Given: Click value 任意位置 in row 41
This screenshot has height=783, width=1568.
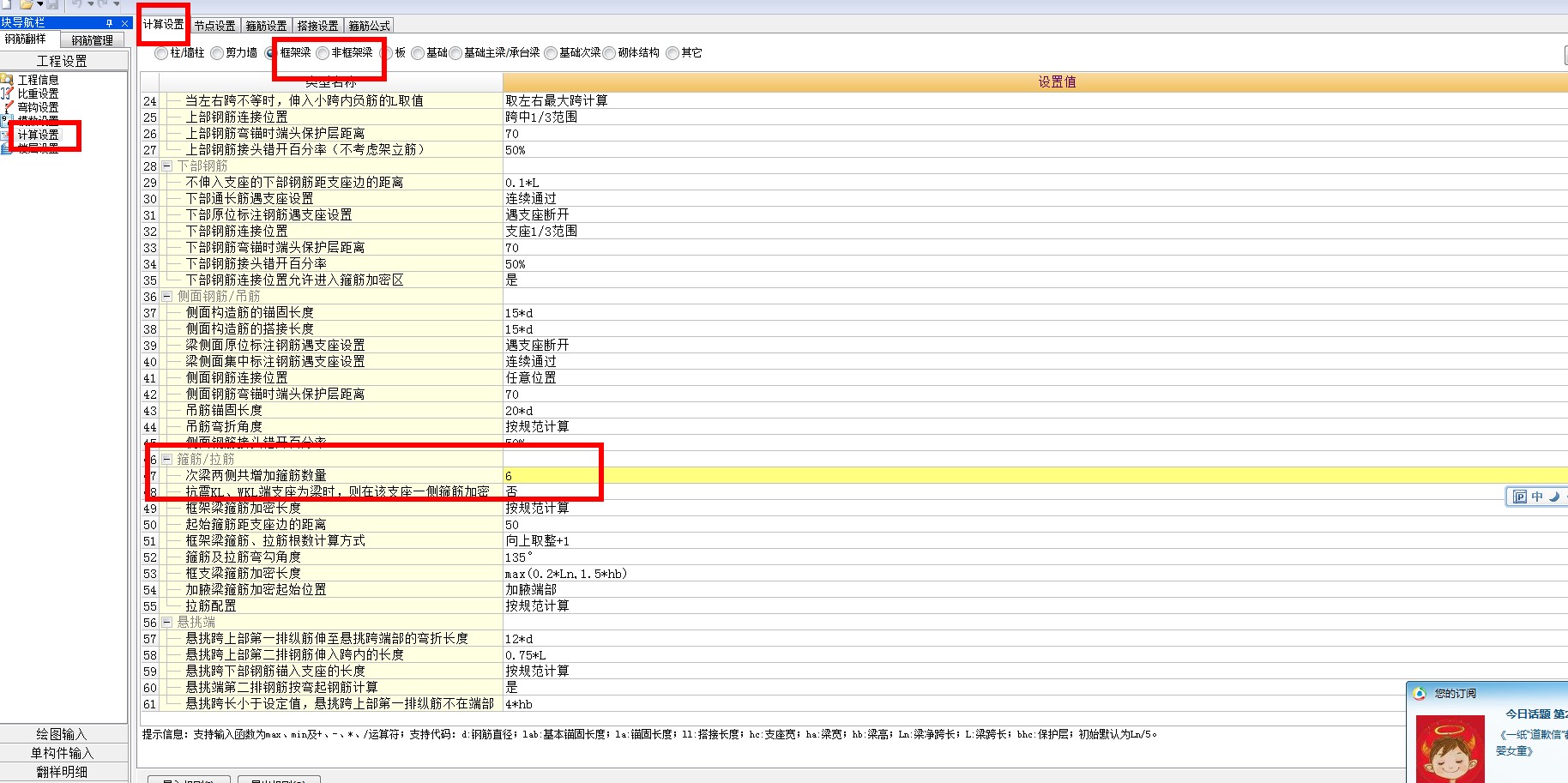Looking at the screenshot, I should (x=1035, y=378).
